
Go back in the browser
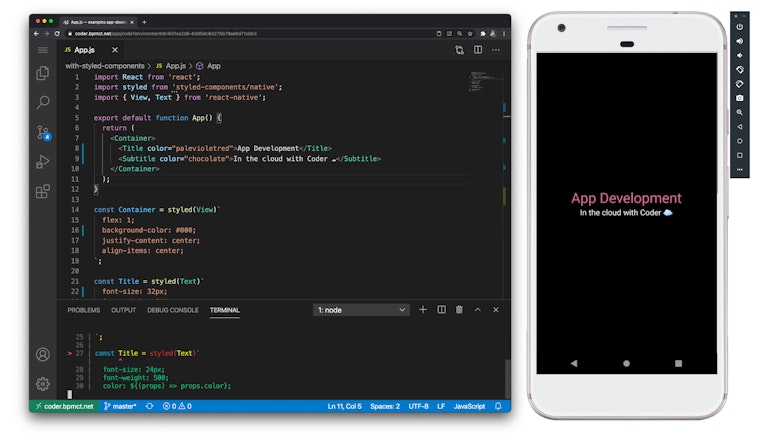click(36, 34)
